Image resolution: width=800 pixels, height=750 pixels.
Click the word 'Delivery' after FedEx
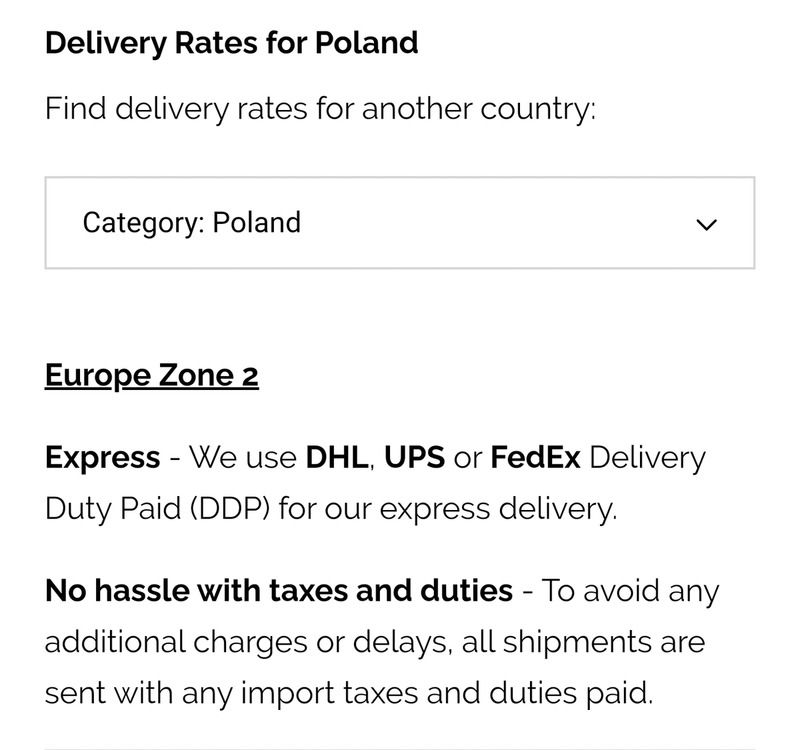point(646,458)
